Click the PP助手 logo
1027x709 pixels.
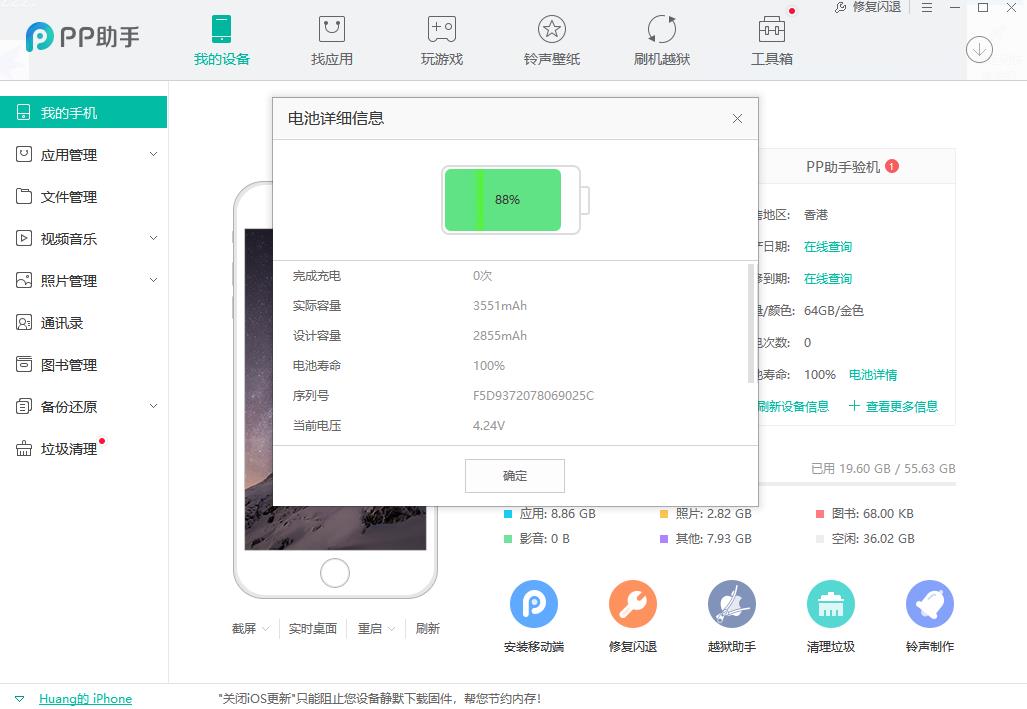coord(83,37)
